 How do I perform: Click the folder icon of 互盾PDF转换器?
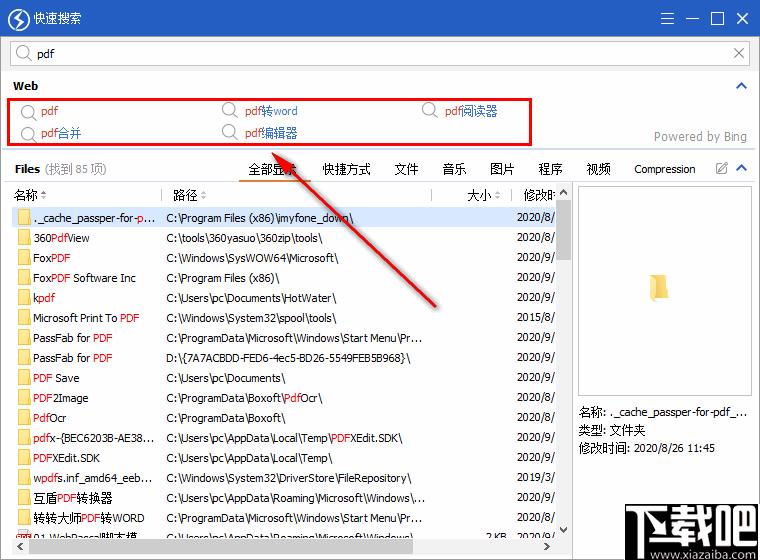tap(24, 497)
